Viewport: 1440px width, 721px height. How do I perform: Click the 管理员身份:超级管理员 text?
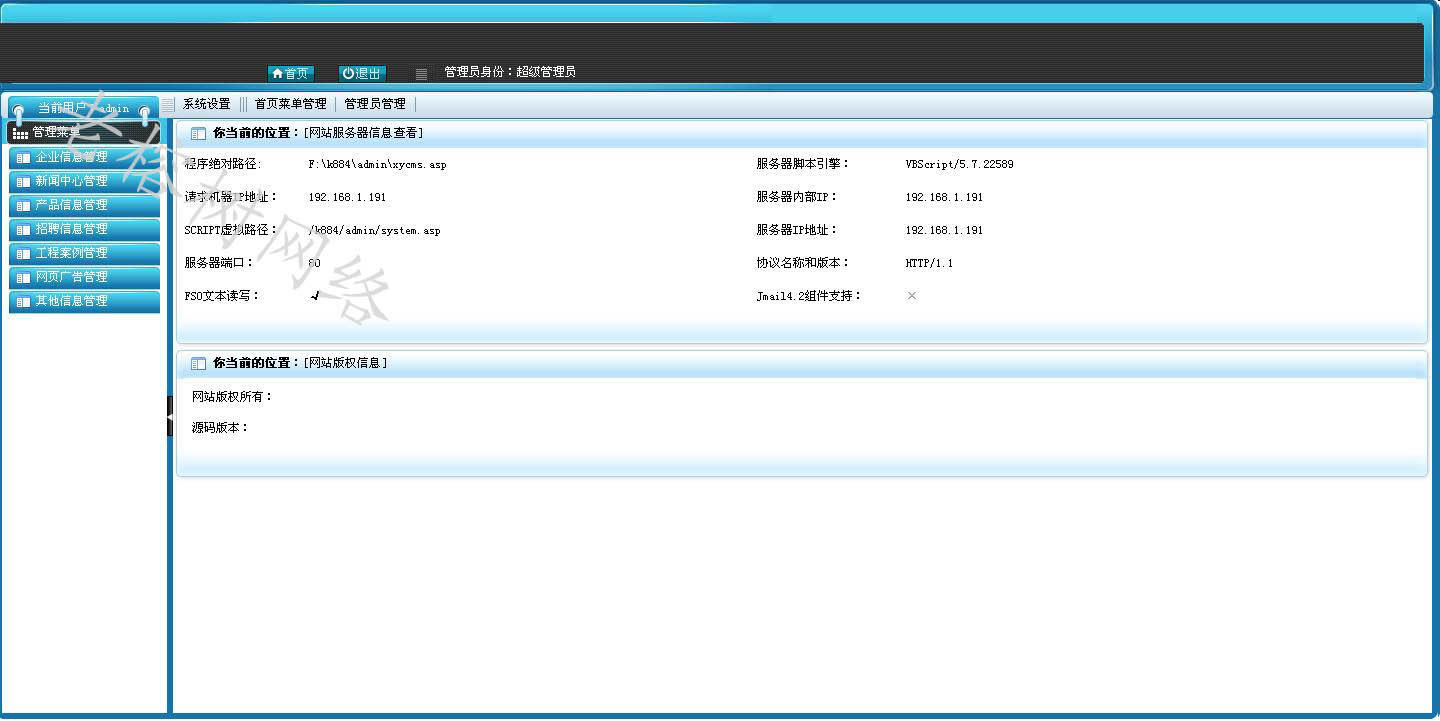coord(510,72)
